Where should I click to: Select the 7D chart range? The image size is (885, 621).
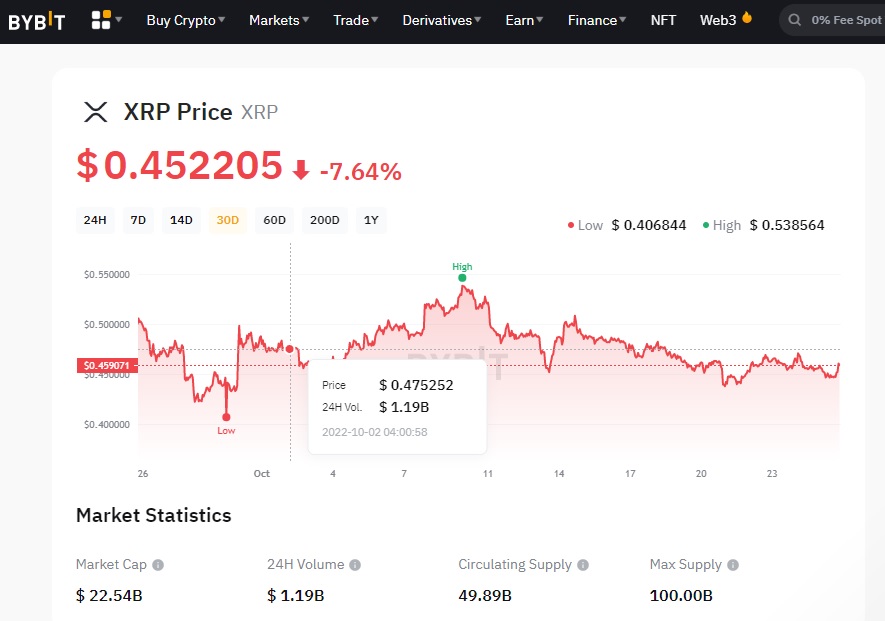(138, 220)
